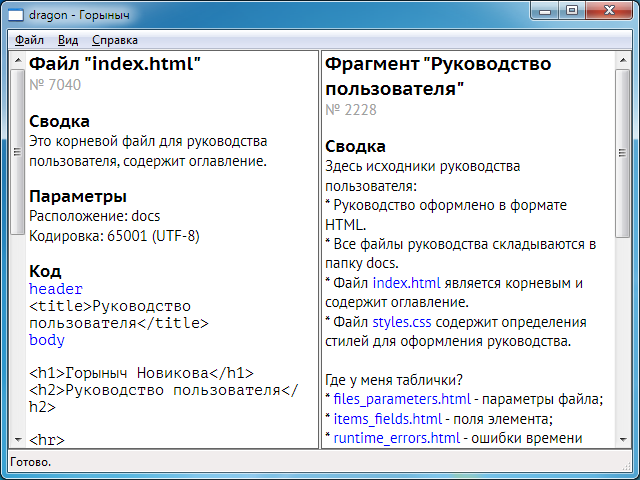The height and width of the screenshot is (480, 640).
Task: Click the Фрагмент "Руководство пользователя" heading
Action: (438, 76)
